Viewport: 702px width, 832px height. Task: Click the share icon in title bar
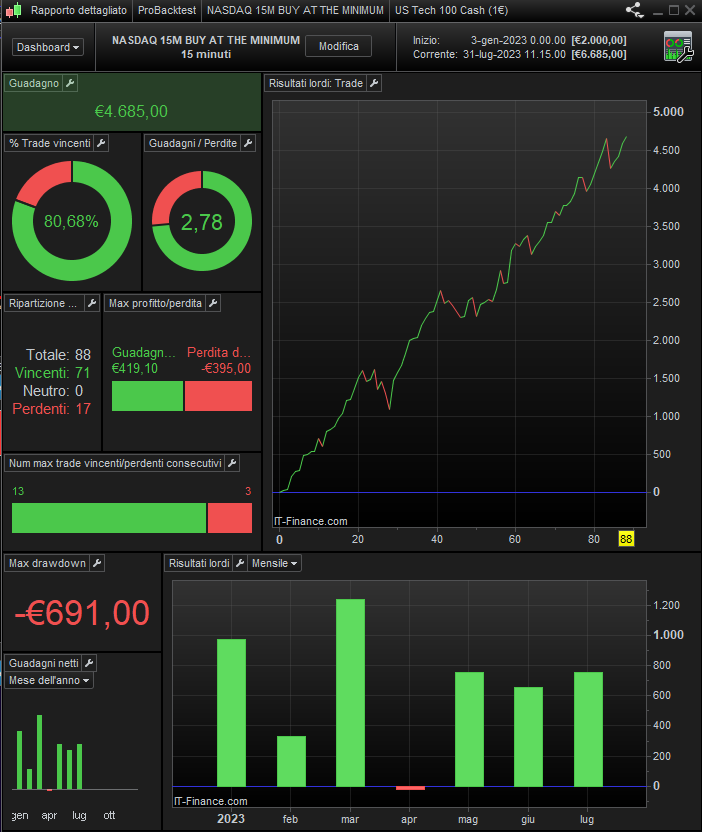[x=635, y=10]
